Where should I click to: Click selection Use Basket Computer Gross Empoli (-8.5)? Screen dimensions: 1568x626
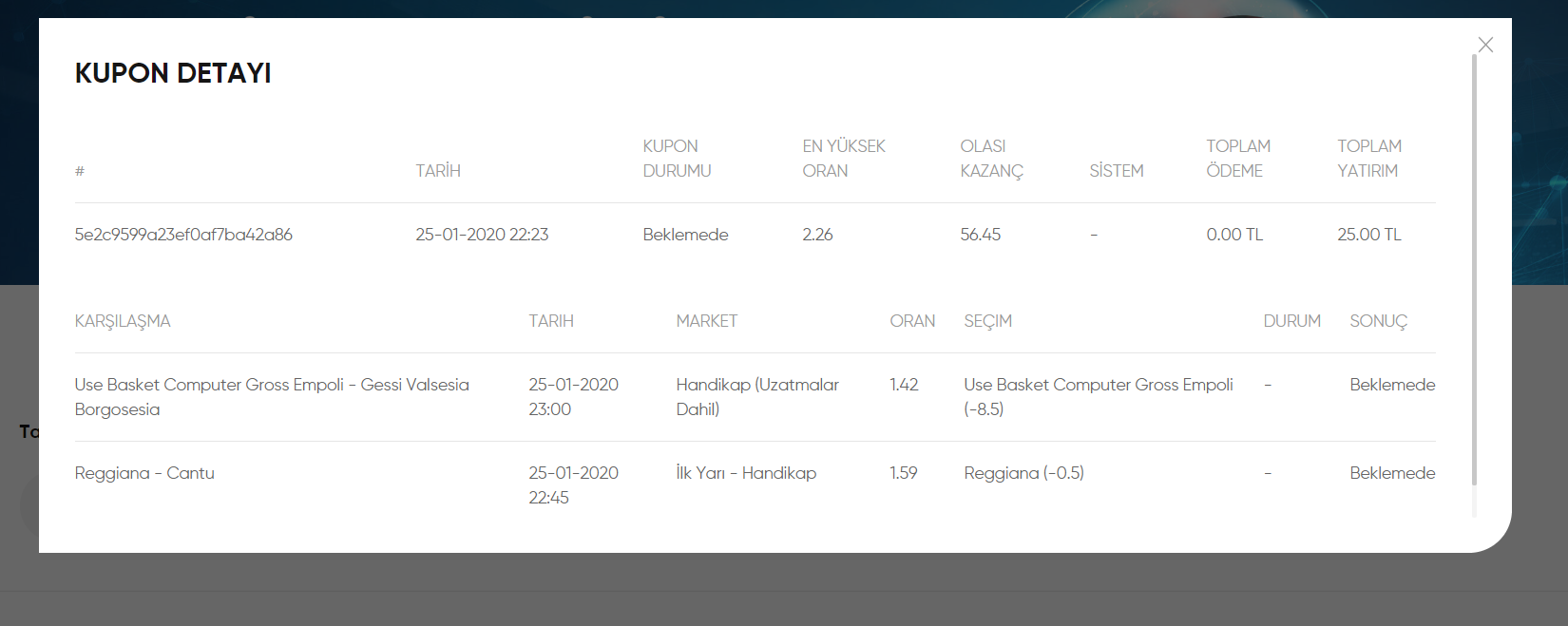pyautogui.click(x=1099, y=397)
